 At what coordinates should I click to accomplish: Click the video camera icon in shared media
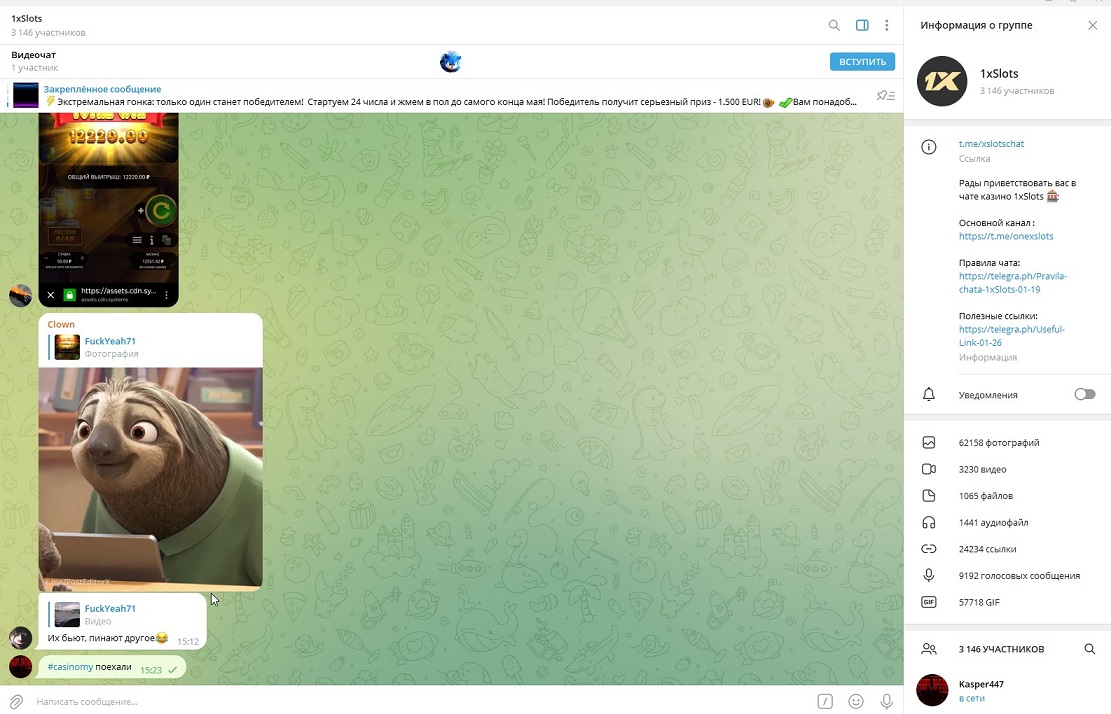pyautogui.click(x=928, y=469)
